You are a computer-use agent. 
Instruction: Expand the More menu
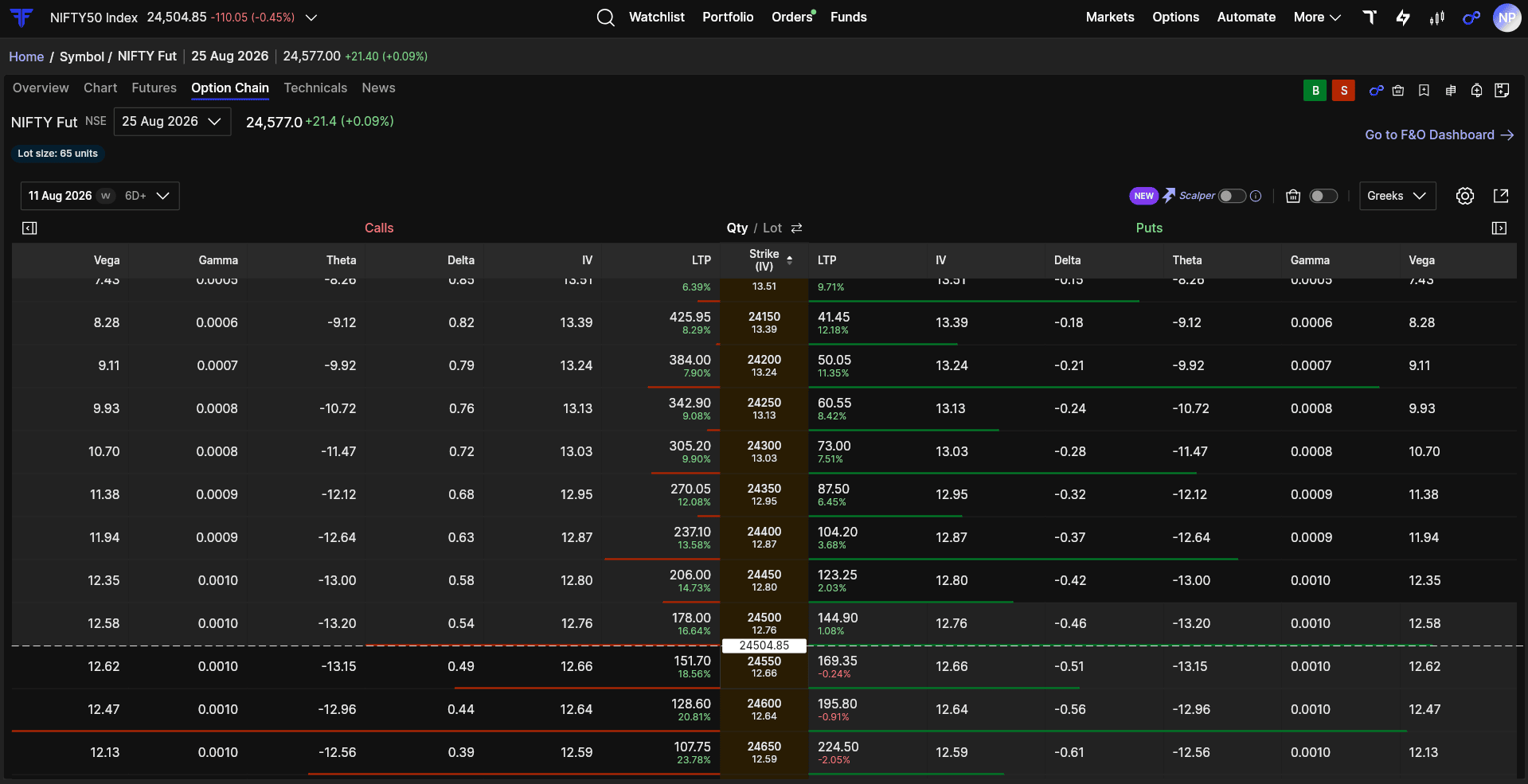pos(1317,18)
